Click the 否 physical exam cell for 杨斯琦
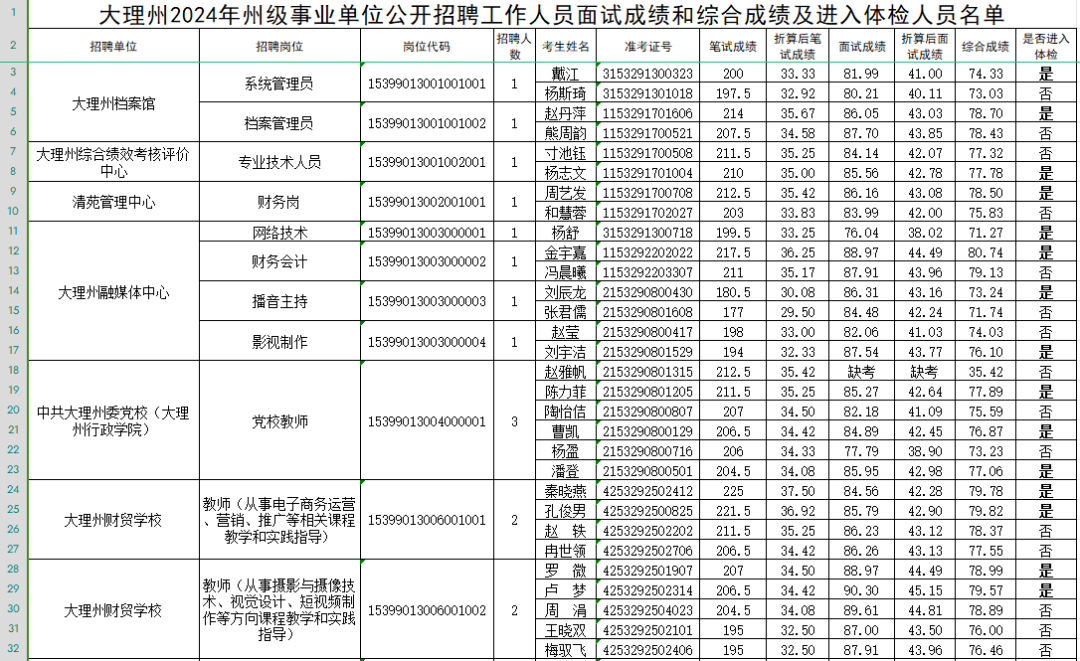1080x661 pixels. (1046, 93)
